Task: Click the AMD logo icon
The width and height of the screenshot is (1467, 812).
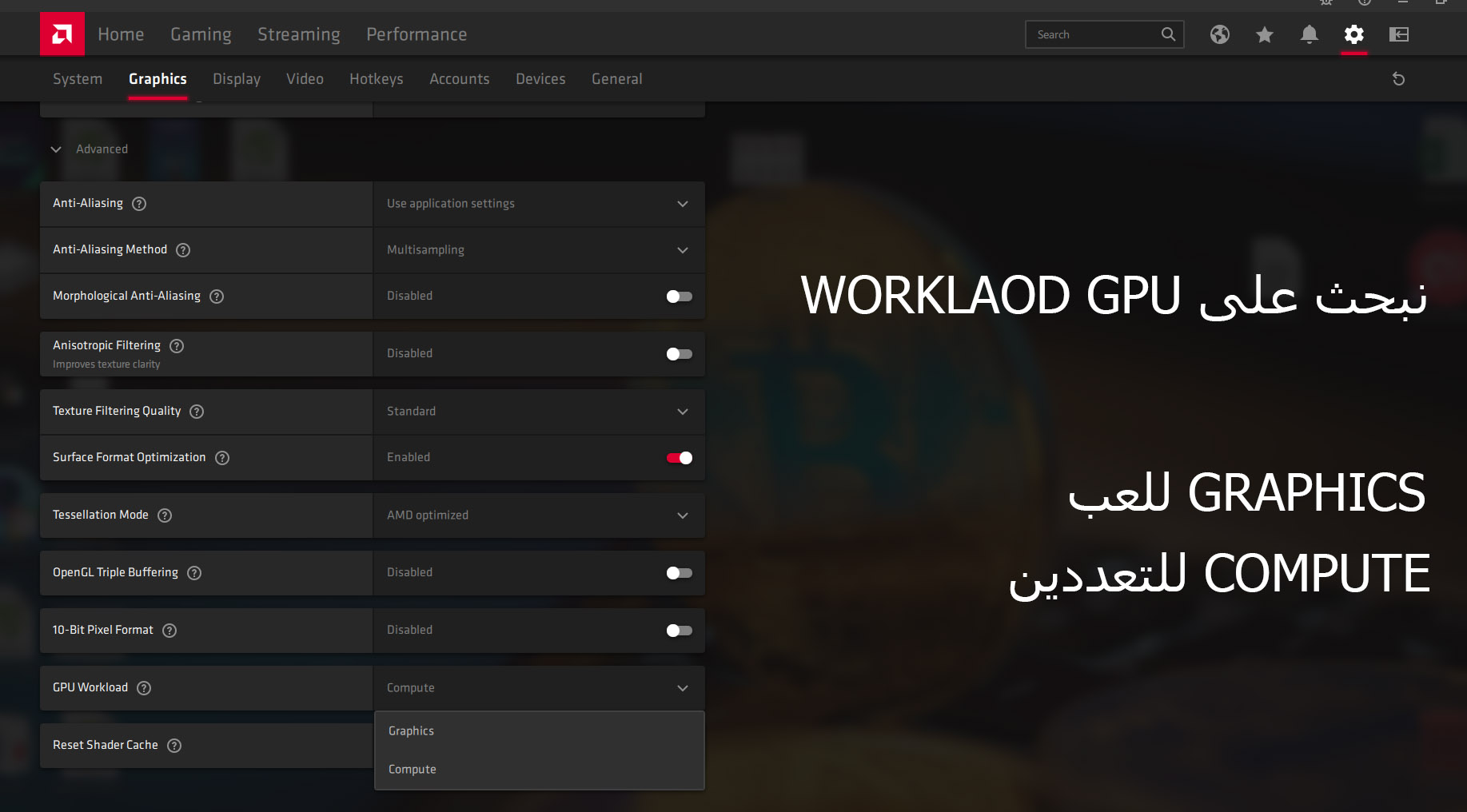Action: click(62, 34)
